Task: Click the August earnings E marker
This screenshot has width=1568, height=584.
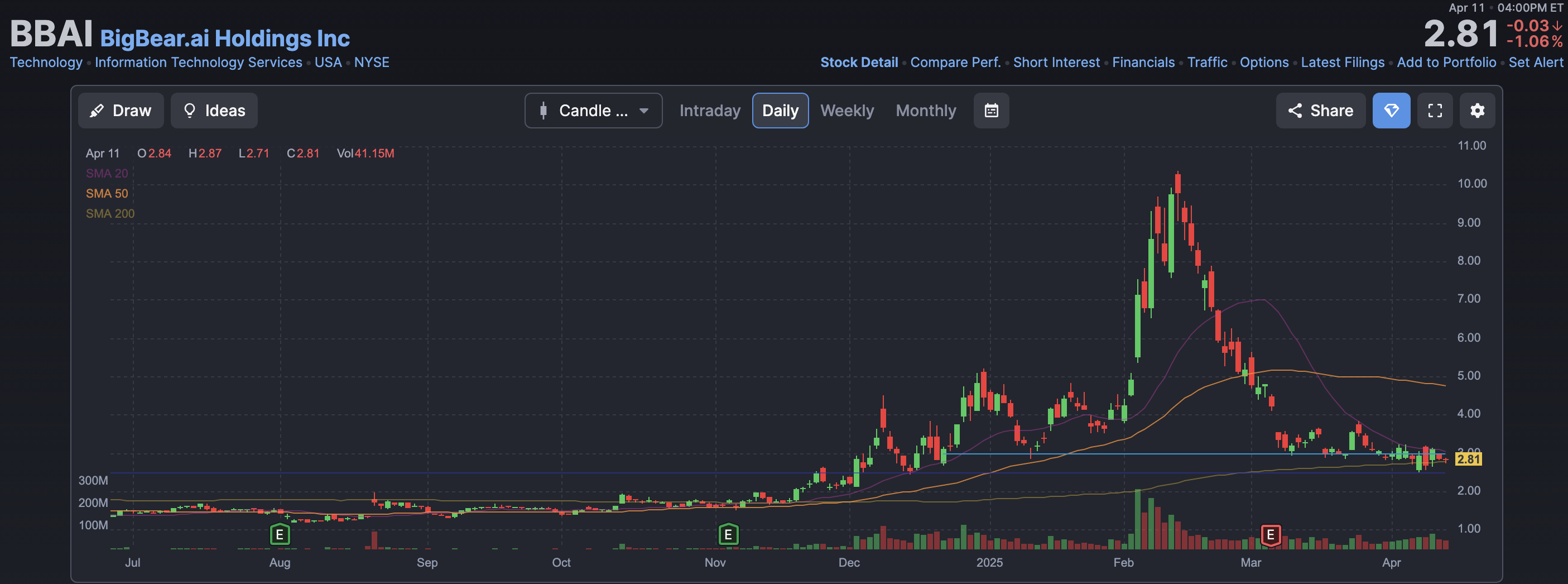Action: click(x=280, y=535)
